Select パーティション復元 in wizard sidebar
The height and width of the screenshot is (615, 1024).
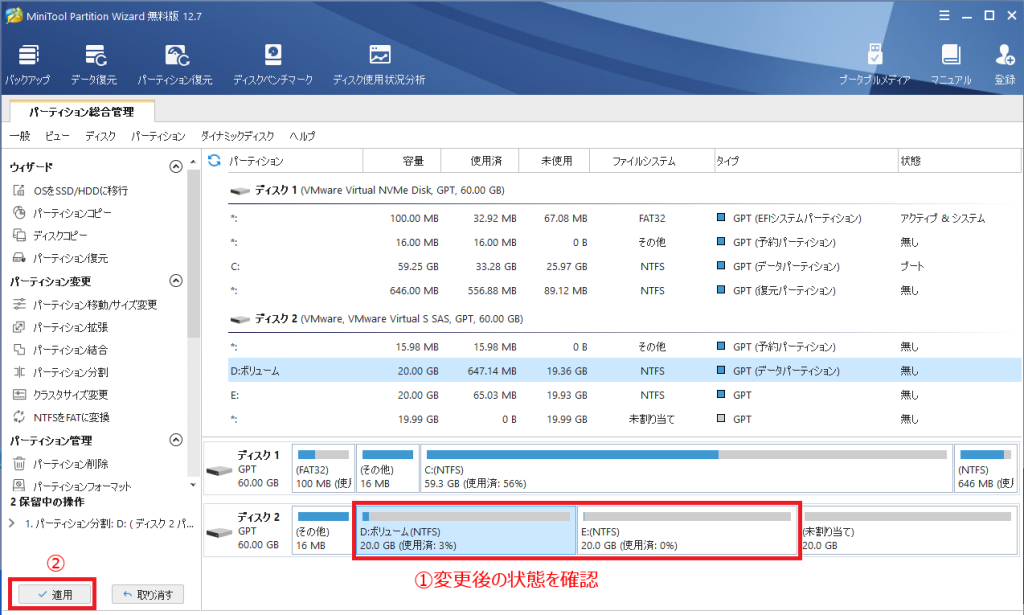click(61, 258)
